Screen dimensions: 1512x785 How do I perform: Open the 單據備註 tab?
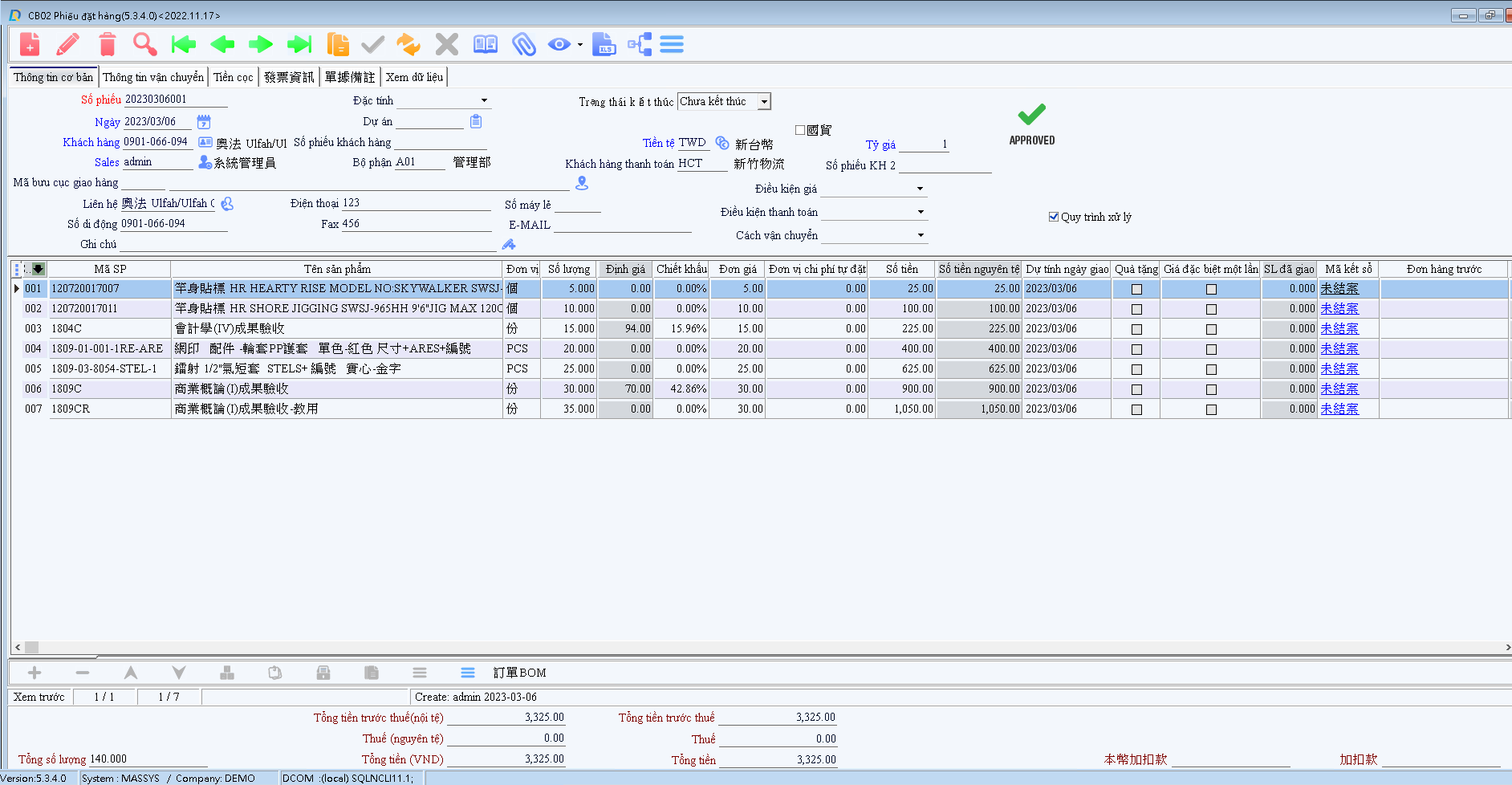350,77
